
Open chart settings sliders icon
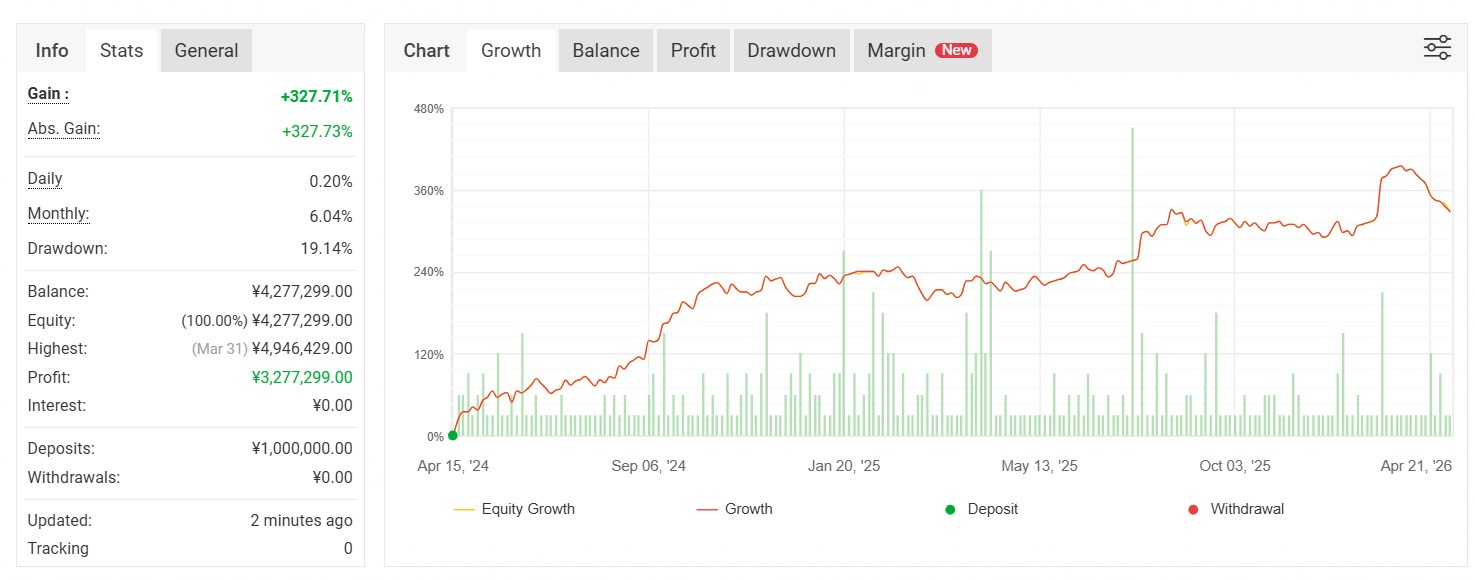pyautogui.click(x=1437, y=48)
